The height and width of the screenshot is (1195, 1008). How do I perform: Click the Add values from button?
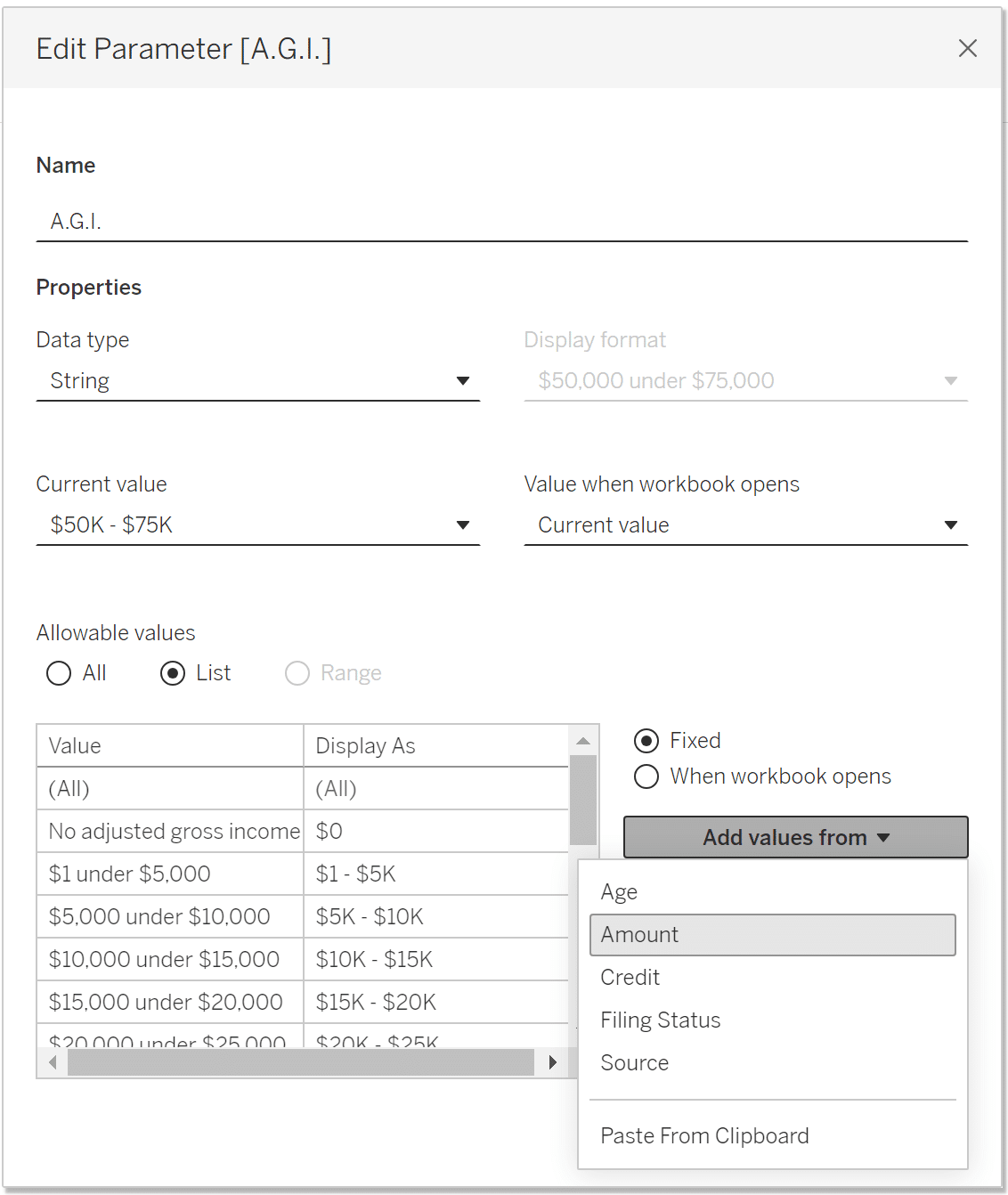[x=795, y=837]
